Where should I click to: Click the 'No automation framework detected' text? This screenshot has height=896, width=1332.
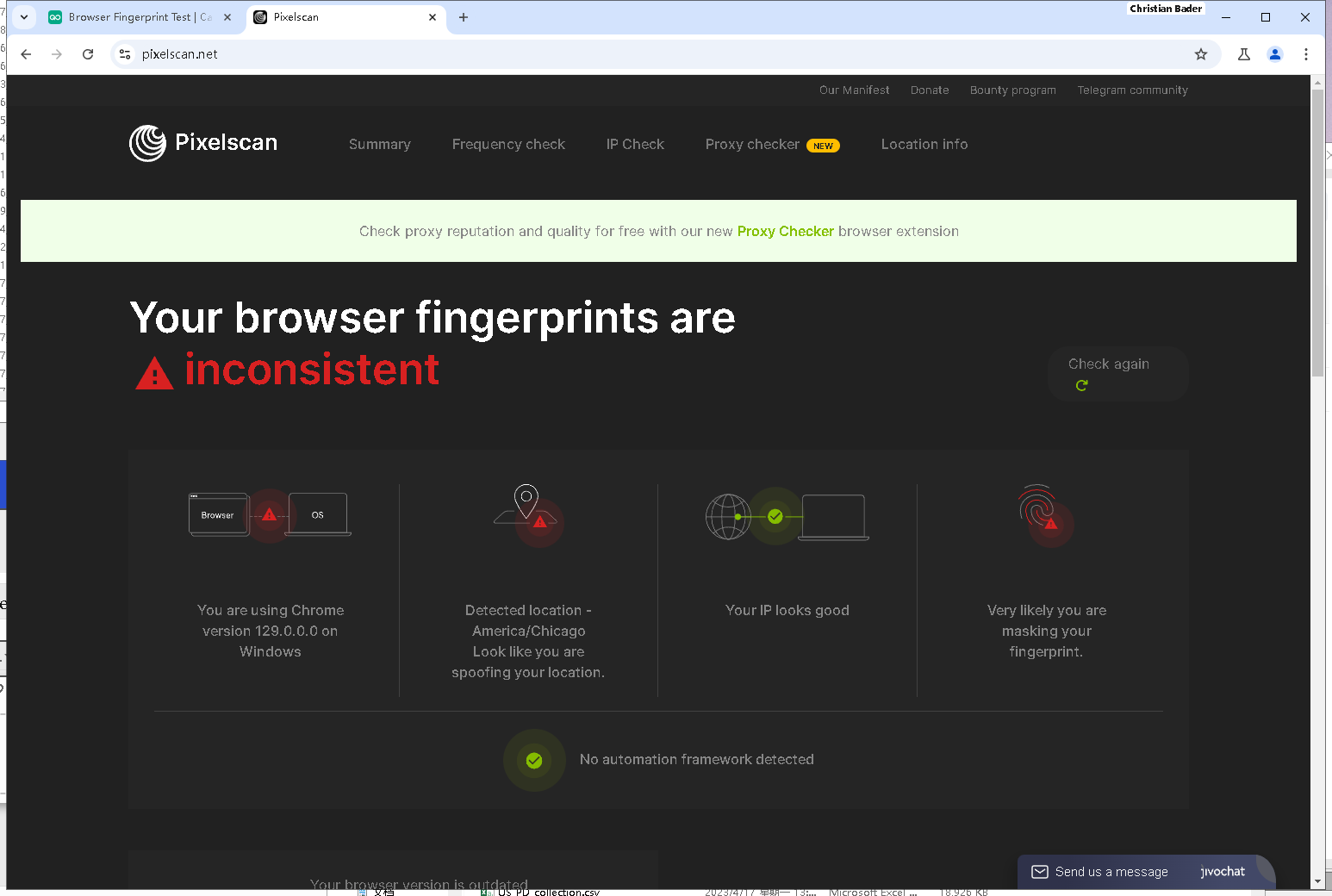point(696,759)
